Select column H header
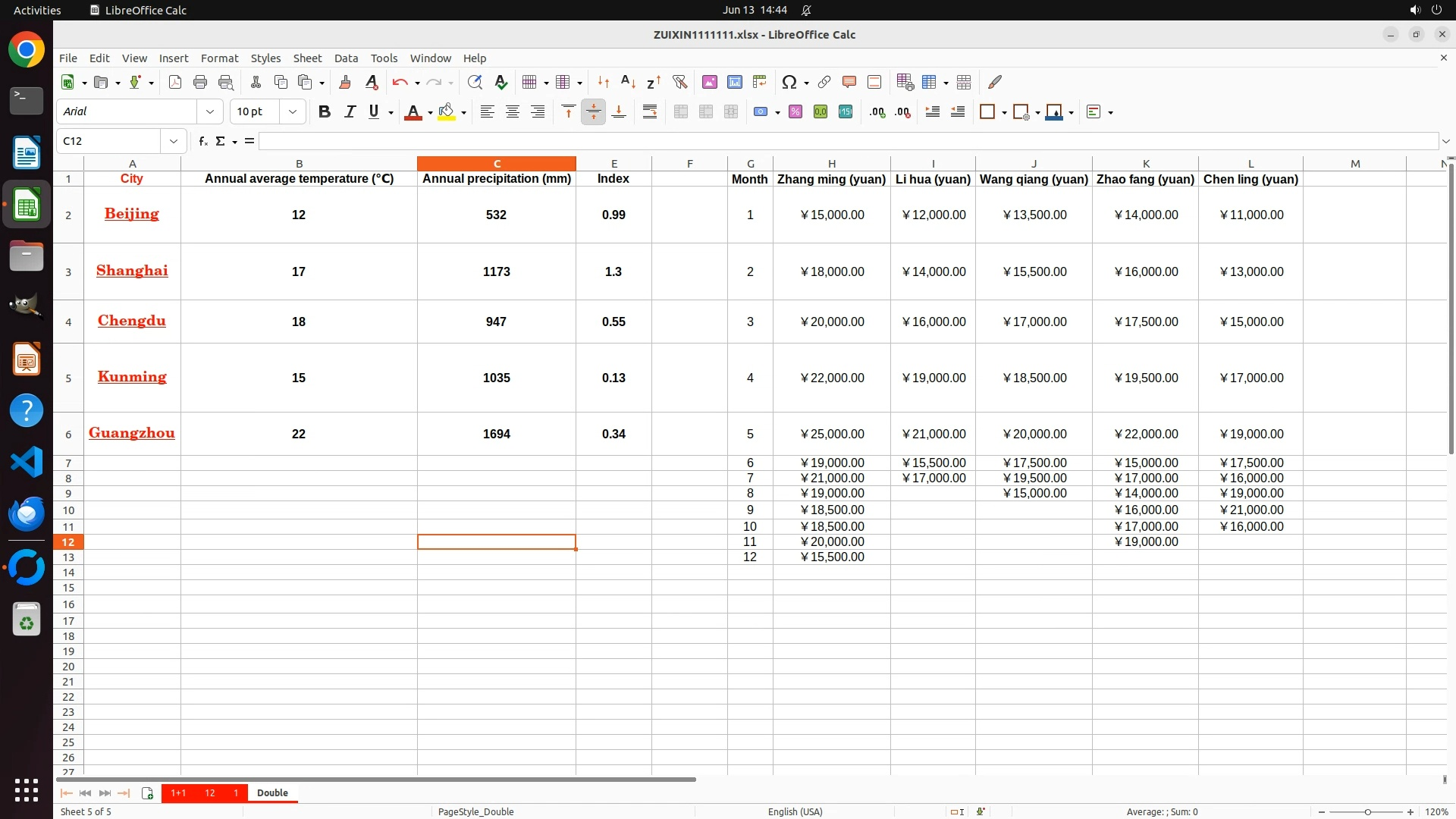 (x=831, y=164)
